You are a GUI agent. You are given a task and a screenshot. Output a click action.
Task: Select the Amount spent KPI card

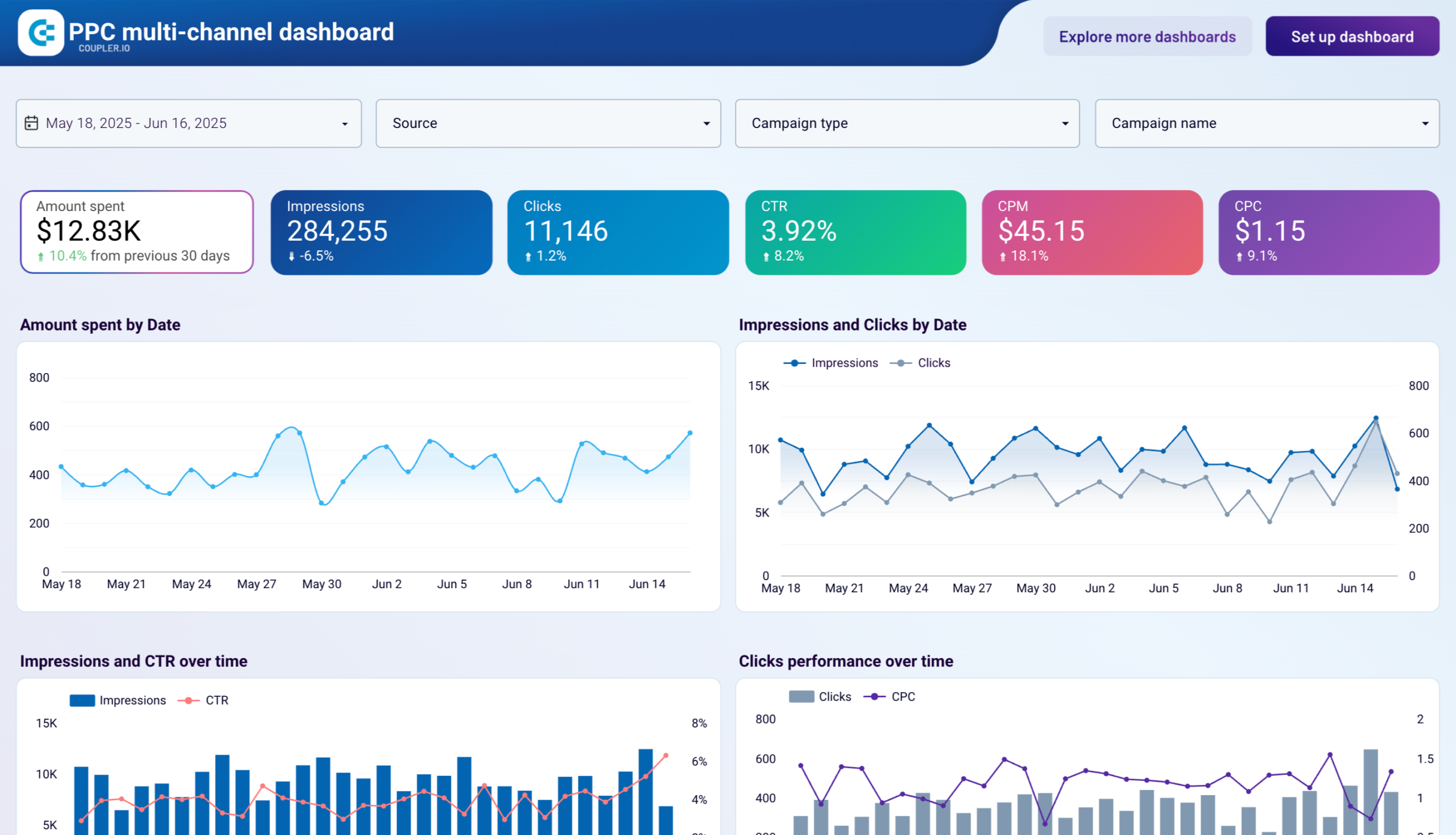136,232
